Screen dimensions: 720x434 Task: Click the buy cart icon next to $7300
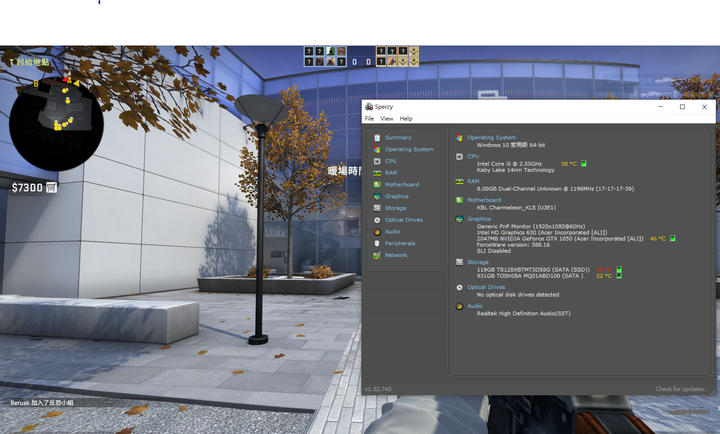[x=51, y=187]
